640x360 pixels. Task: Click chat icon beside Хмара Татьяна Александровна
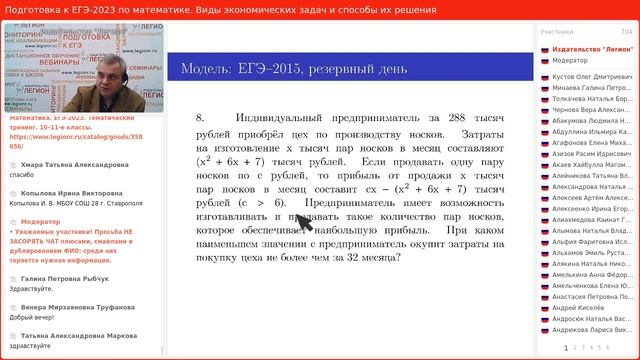pyautogui.click(x=13, y=165)
